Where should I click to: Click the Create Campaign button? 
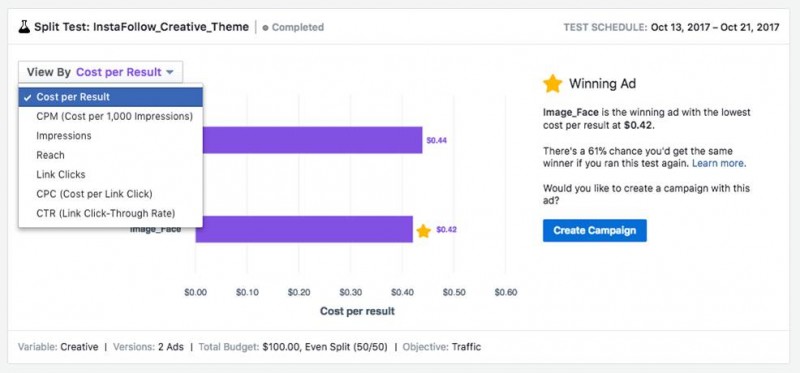coord(594,231)
